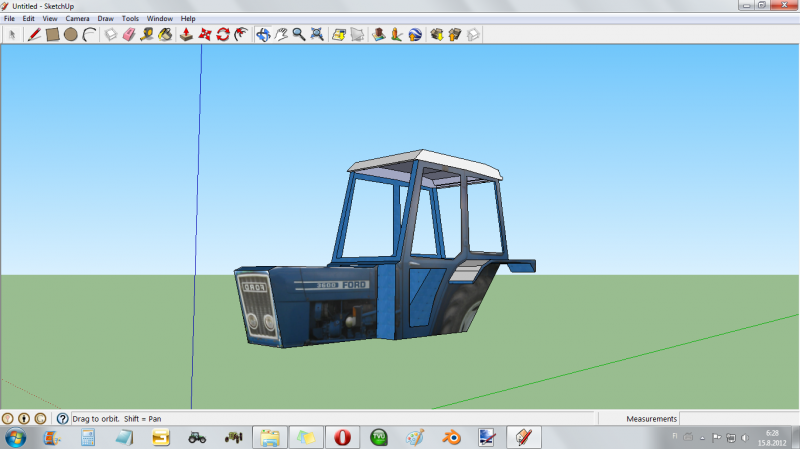The width and height of the screenshot is (800, 449).
Task: Expand the Window menu
Action: [159, 18]
